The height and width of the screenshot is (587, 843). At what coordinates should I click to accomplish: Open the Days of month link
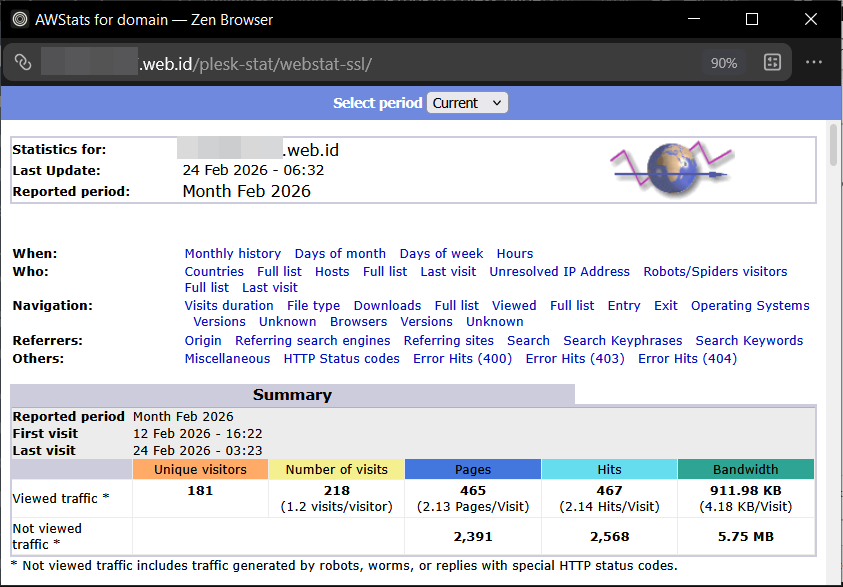[340, 254]
